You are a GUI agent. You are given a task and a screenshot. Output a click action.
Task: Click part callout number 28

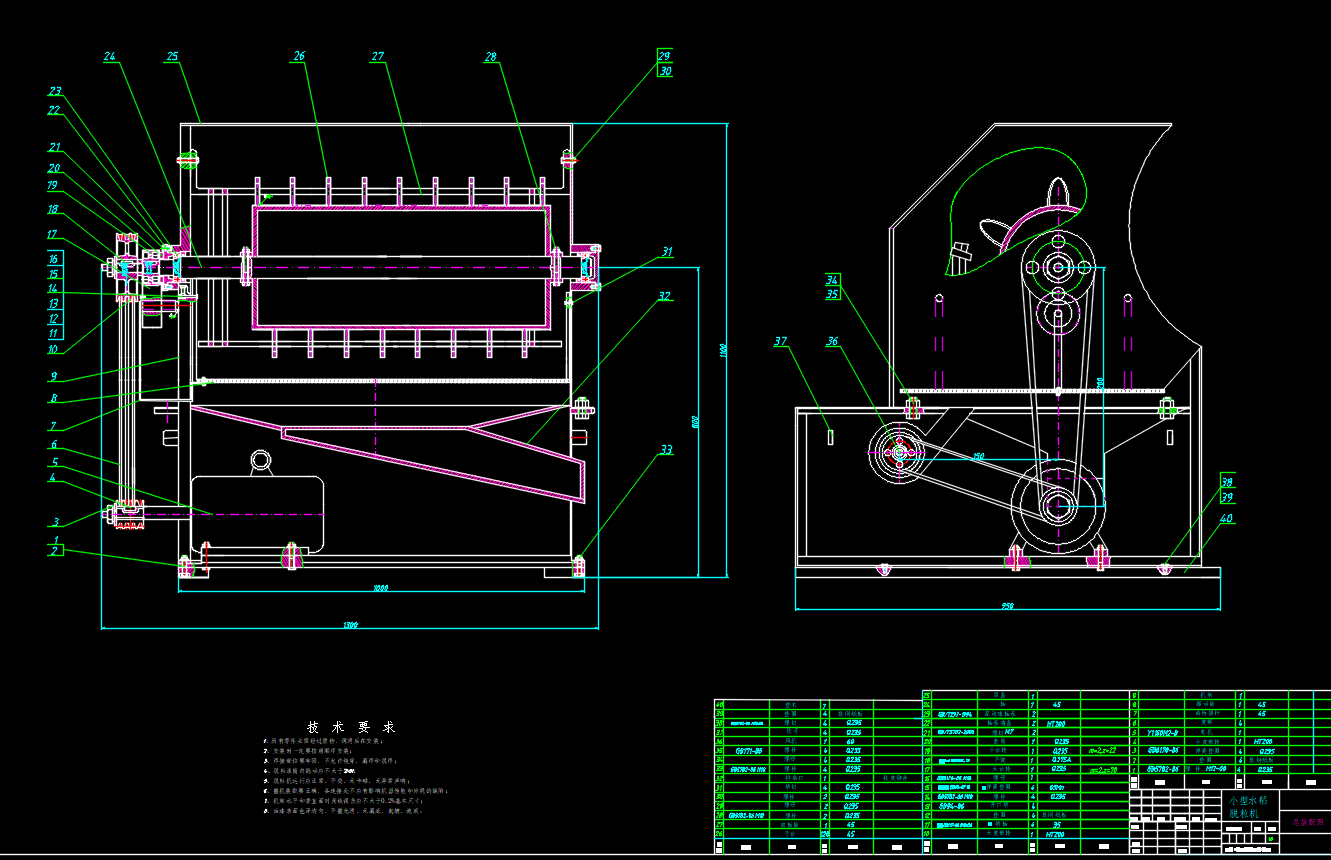point(490,57)
